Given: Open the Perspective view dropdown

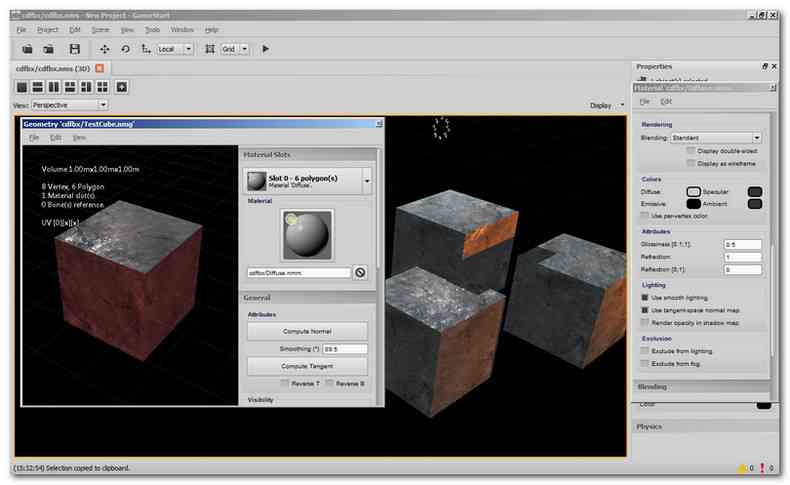Looking at the screenshot, I should point(70,105).
